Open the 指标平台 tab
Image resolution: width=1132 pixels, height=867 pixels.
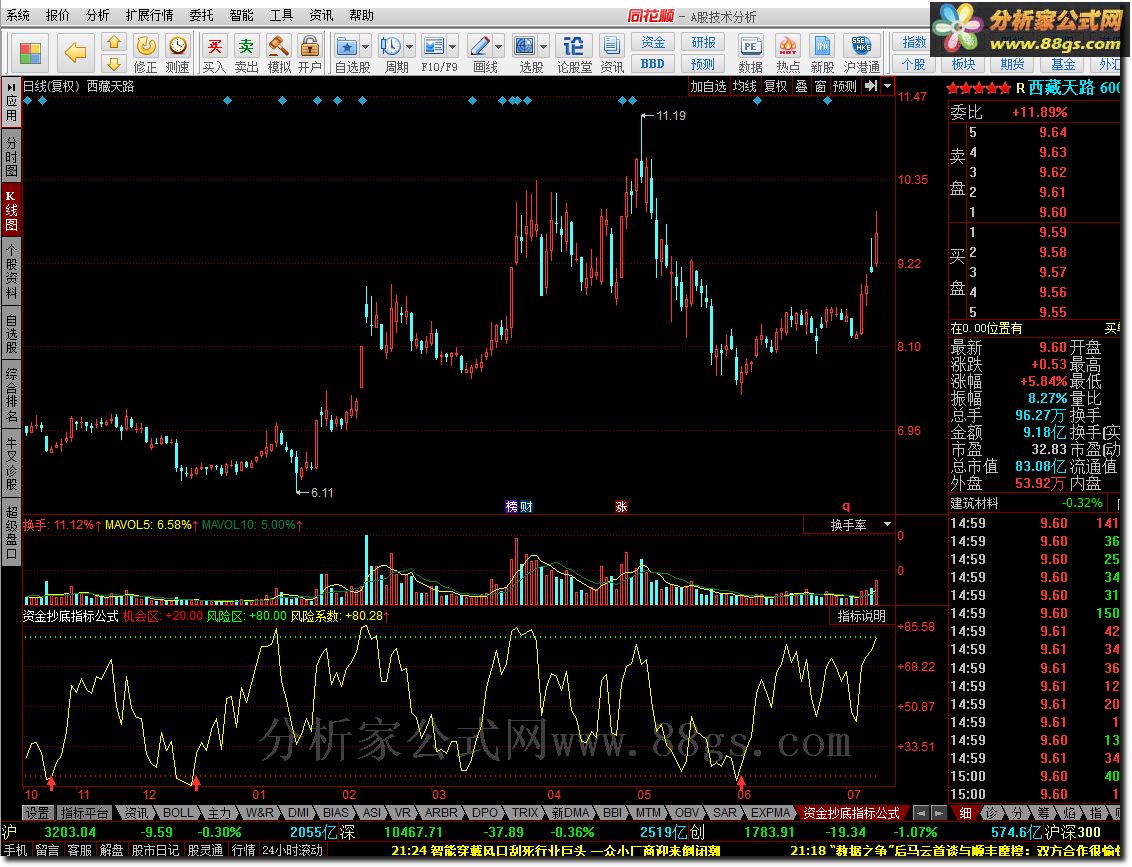pos(84,812)
